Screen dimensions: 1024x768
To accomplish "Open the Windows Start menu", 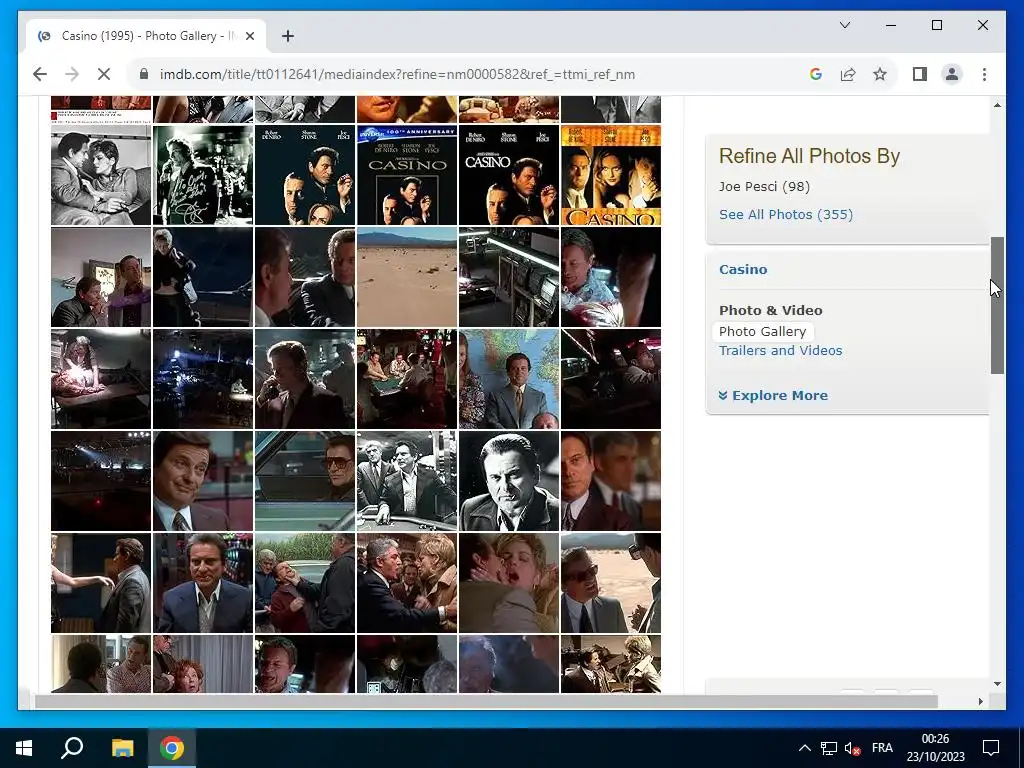I will [24, 748].
